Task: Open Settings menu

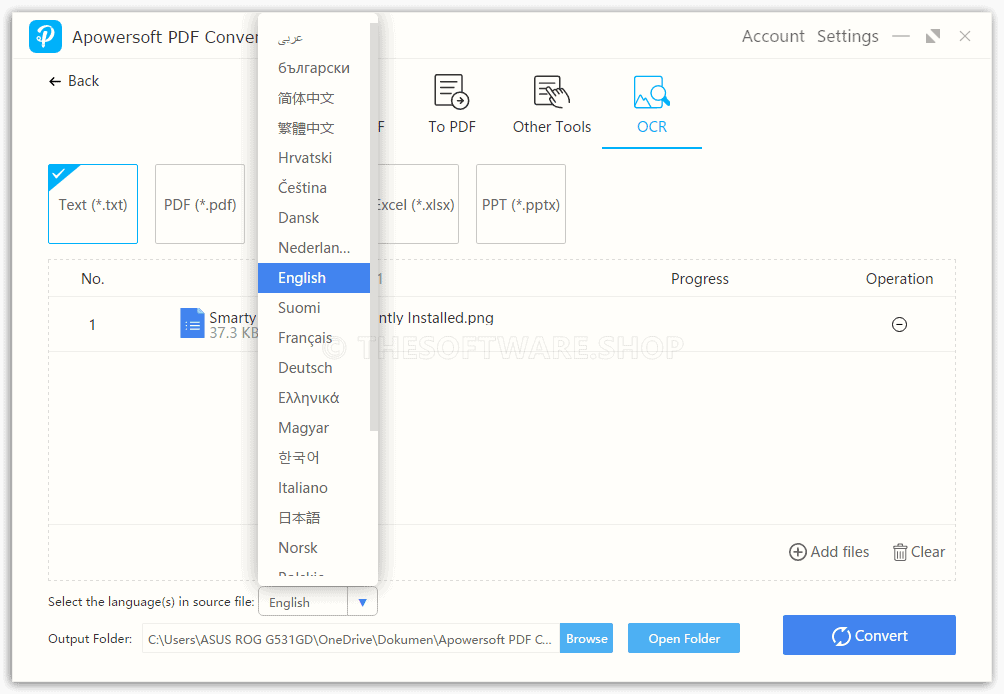Action: pos(847,36)
